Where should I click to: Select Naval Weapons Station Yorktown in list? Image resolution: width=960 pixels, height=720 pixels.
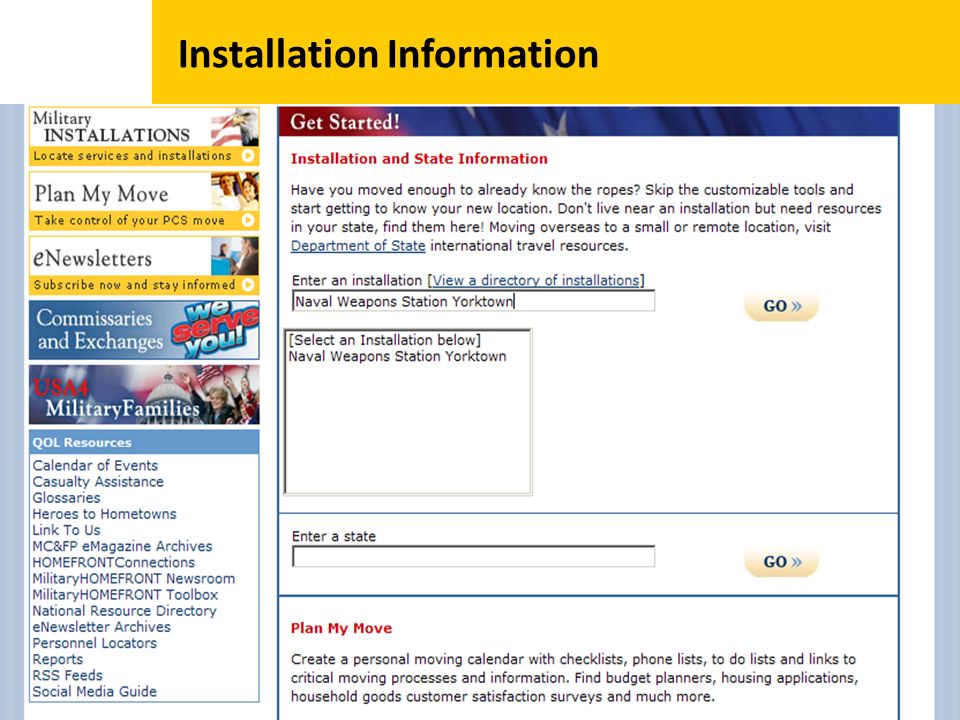point(397,356)
